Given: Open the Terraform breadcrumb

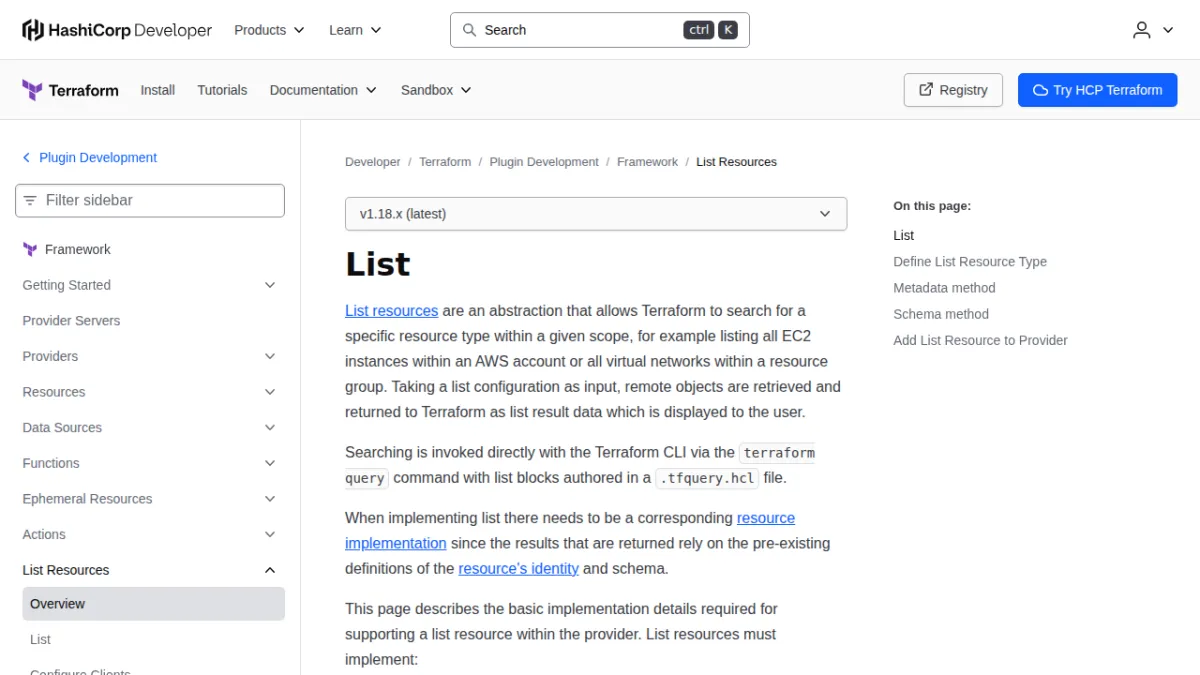Looking at the screenshot, I should [x=445, y=162].
